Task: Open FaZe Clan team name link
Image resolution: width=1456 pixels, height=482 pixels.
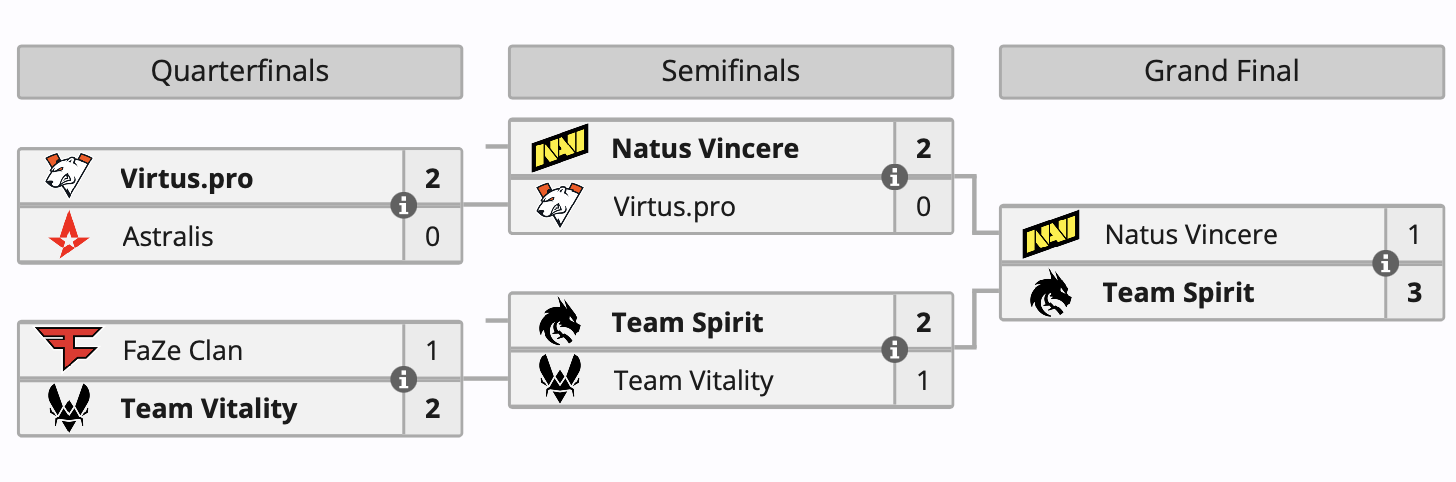Action: (182, 351)
